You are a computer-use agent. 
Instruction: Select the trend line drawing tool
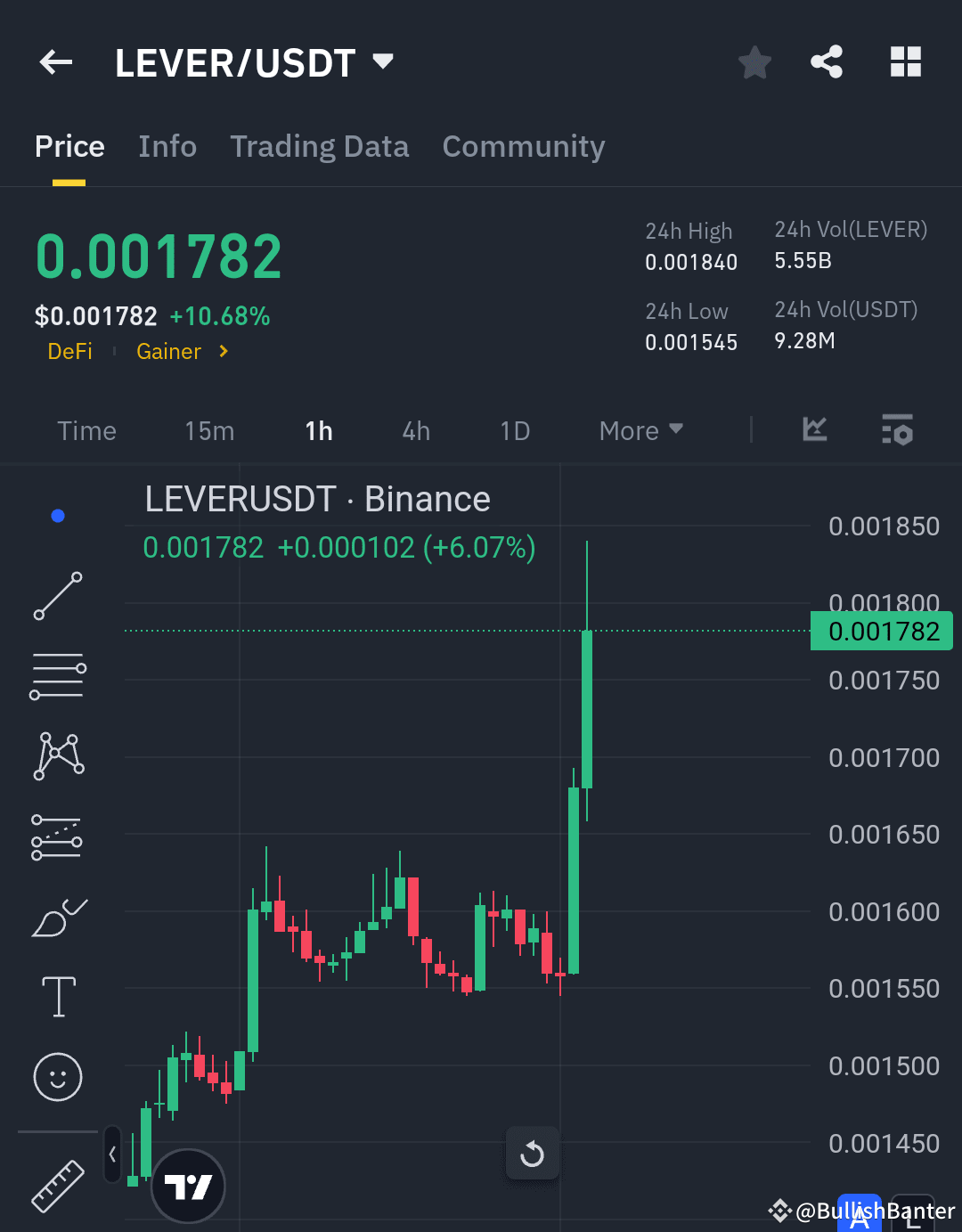click(x=57, y=595)
